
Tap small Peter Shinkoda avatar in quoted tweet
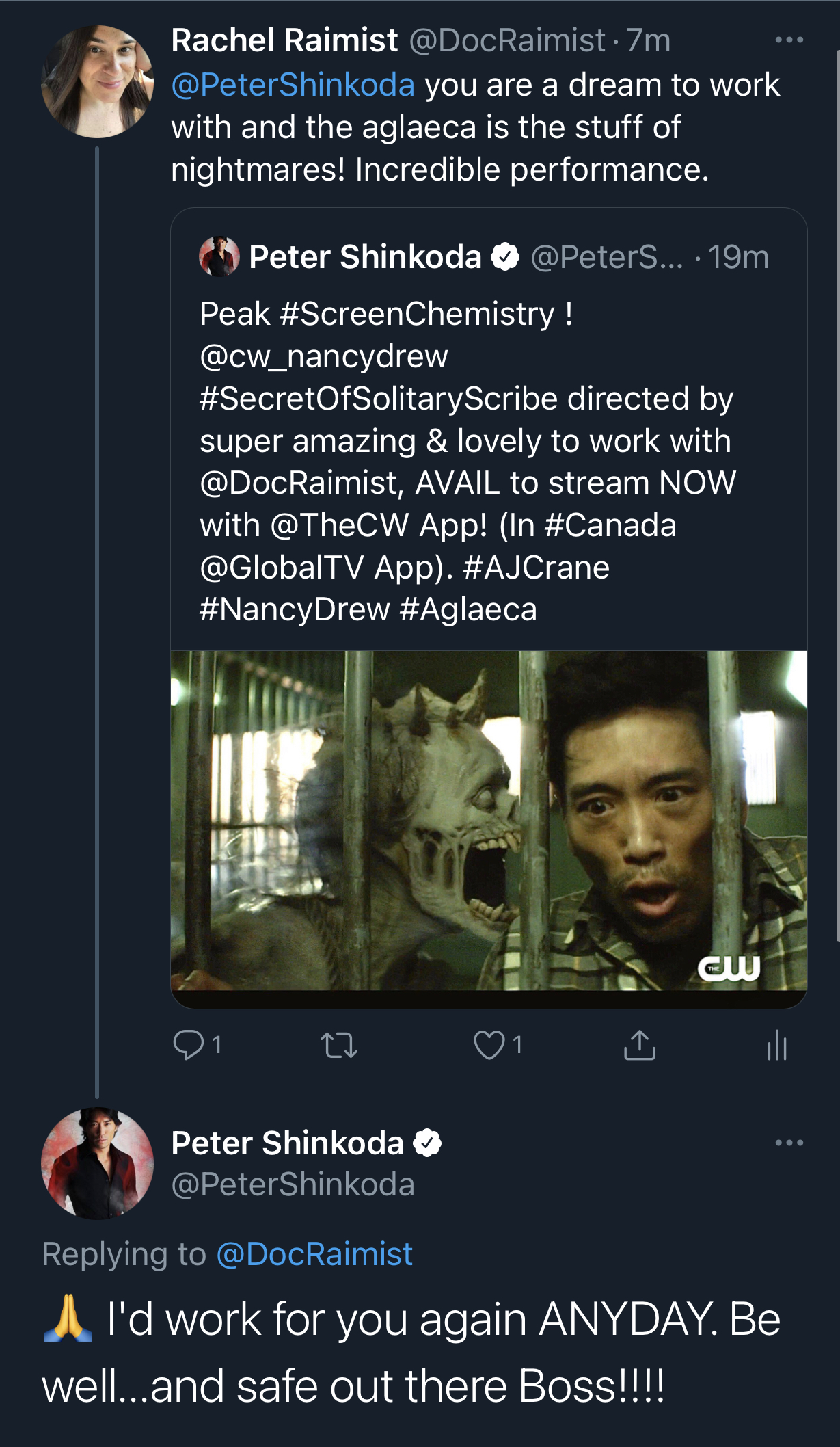219,257
